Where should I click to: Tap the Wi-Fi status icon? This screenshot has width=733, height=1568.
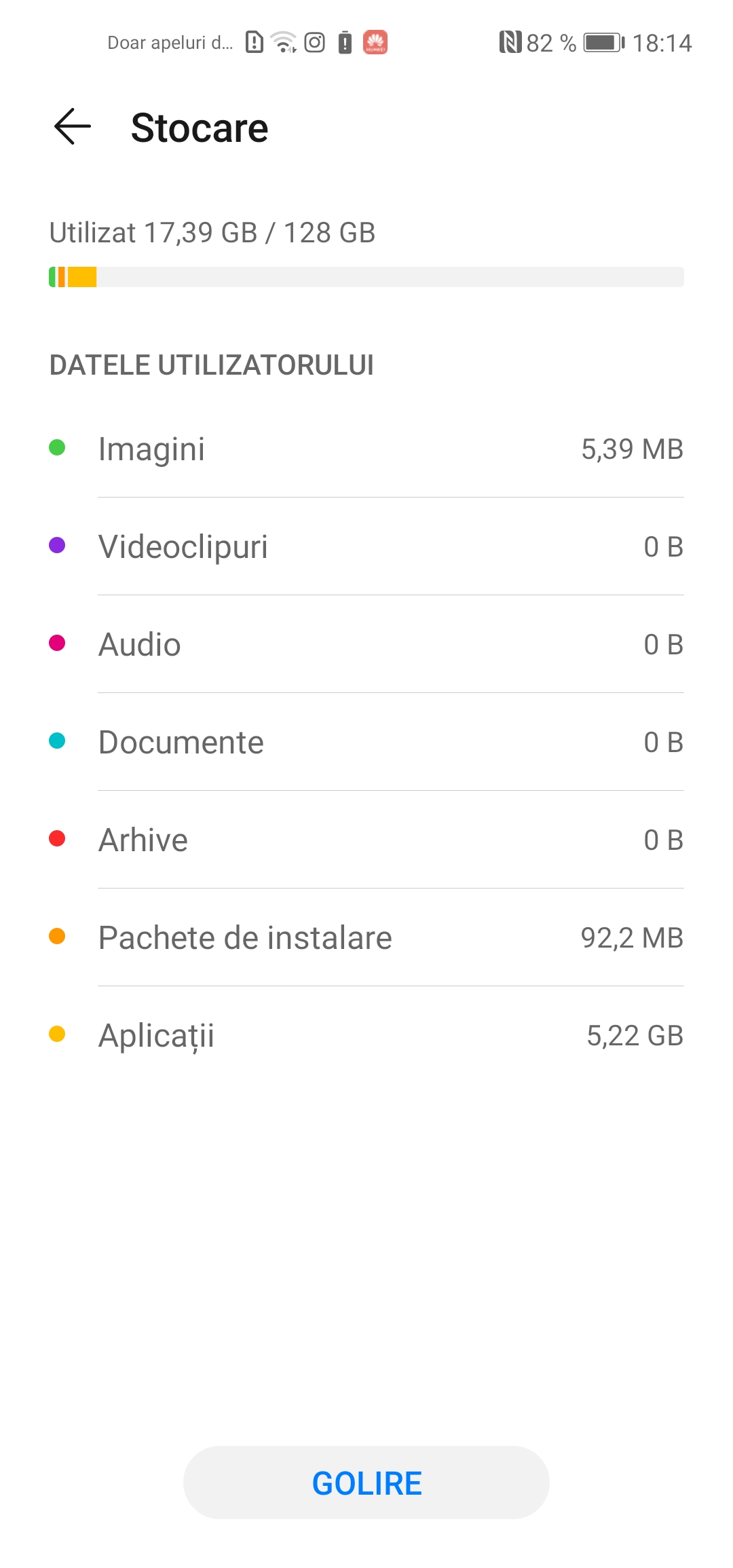point(284,43)
